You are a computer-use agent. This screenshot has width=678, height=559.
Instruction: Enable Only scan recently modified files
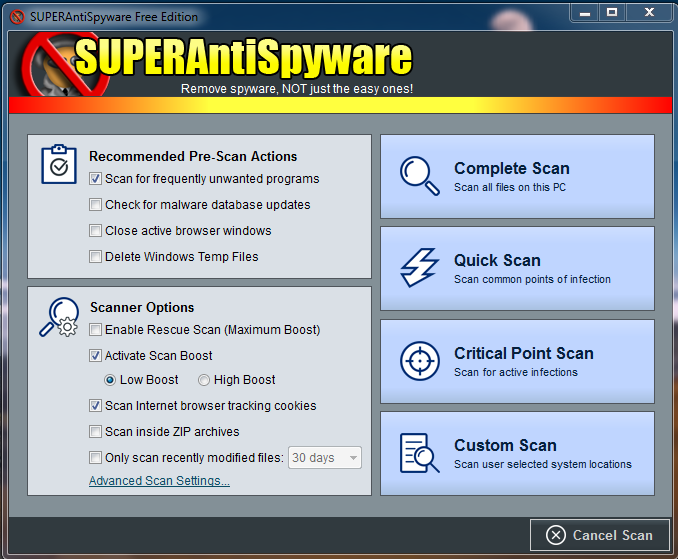(95, 457)
